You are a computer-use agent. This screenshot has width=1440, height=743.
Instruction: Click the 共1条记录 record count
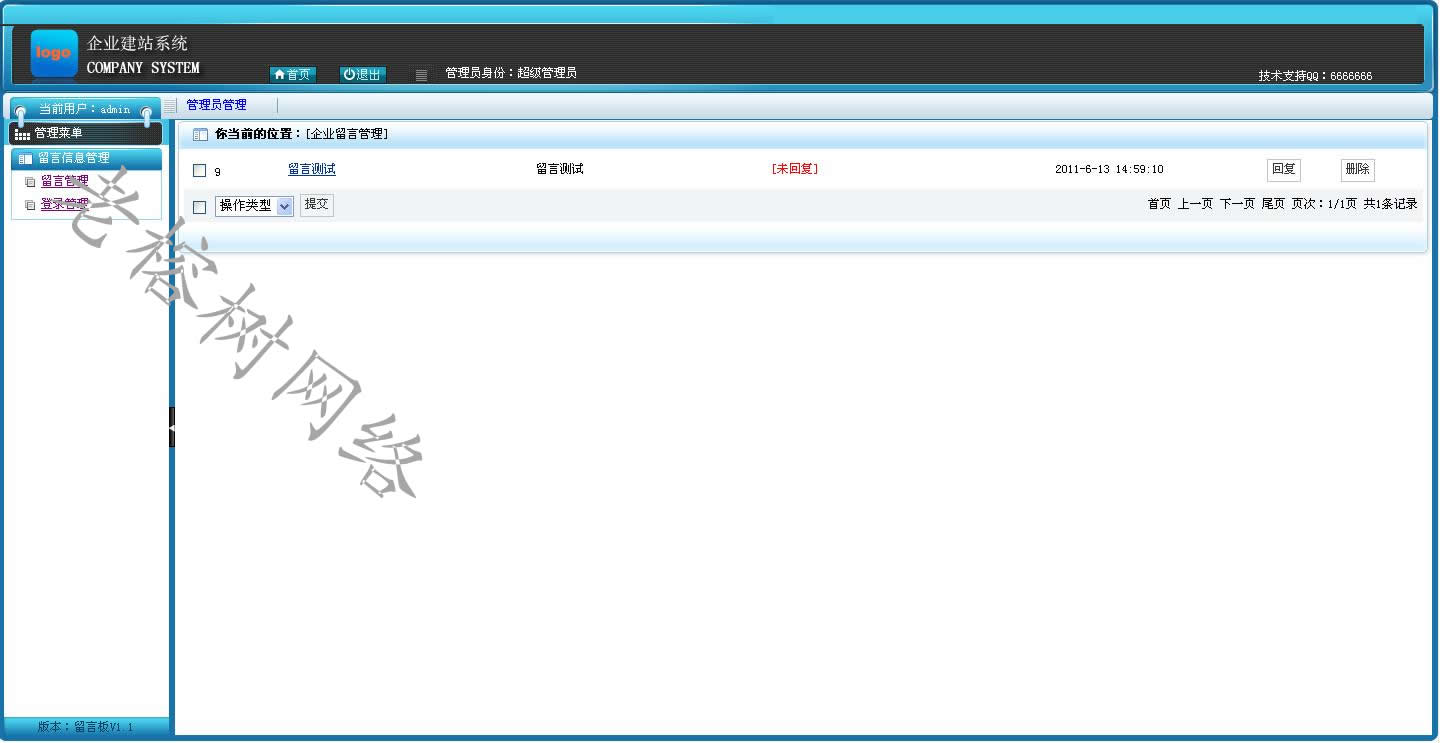tap(1390, 204)
